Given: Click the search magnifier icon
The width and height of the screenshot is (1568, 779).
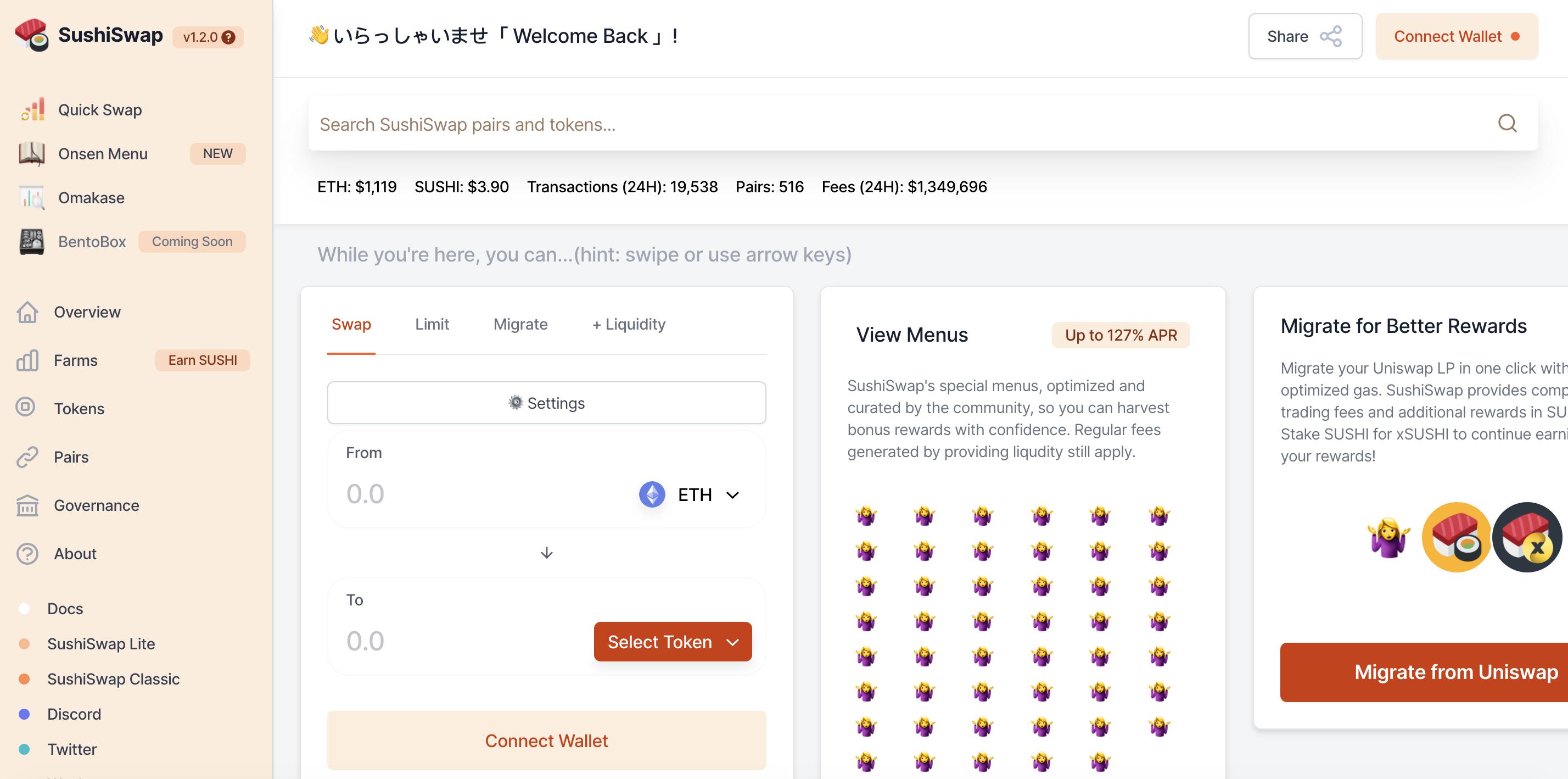Looking at the screenshot, I should (1508, 124).
